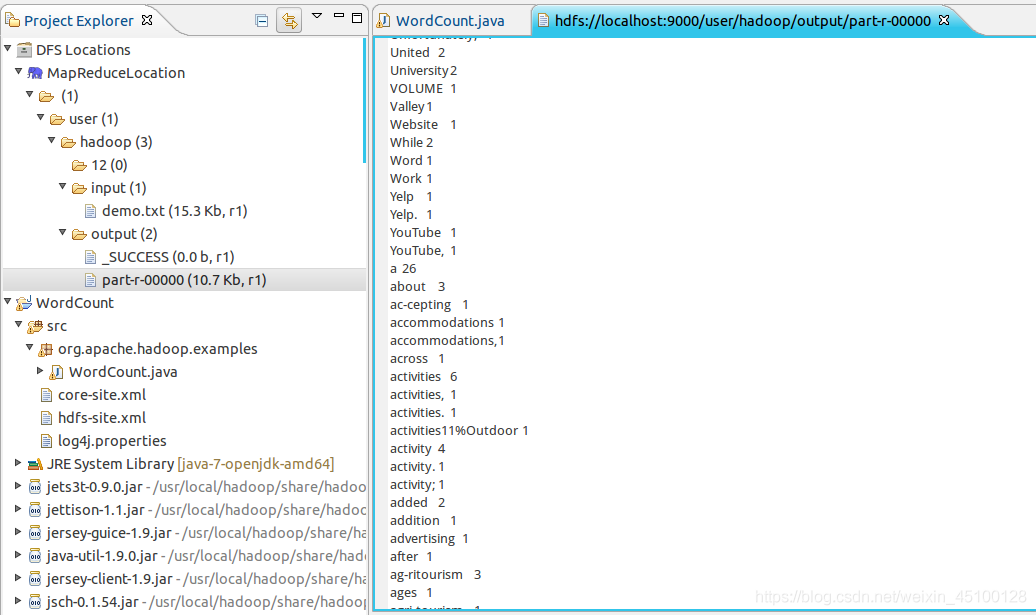Click the line 'advertising 1'
This screenshot has width=1036, height=615.
(x=429, y=539)
